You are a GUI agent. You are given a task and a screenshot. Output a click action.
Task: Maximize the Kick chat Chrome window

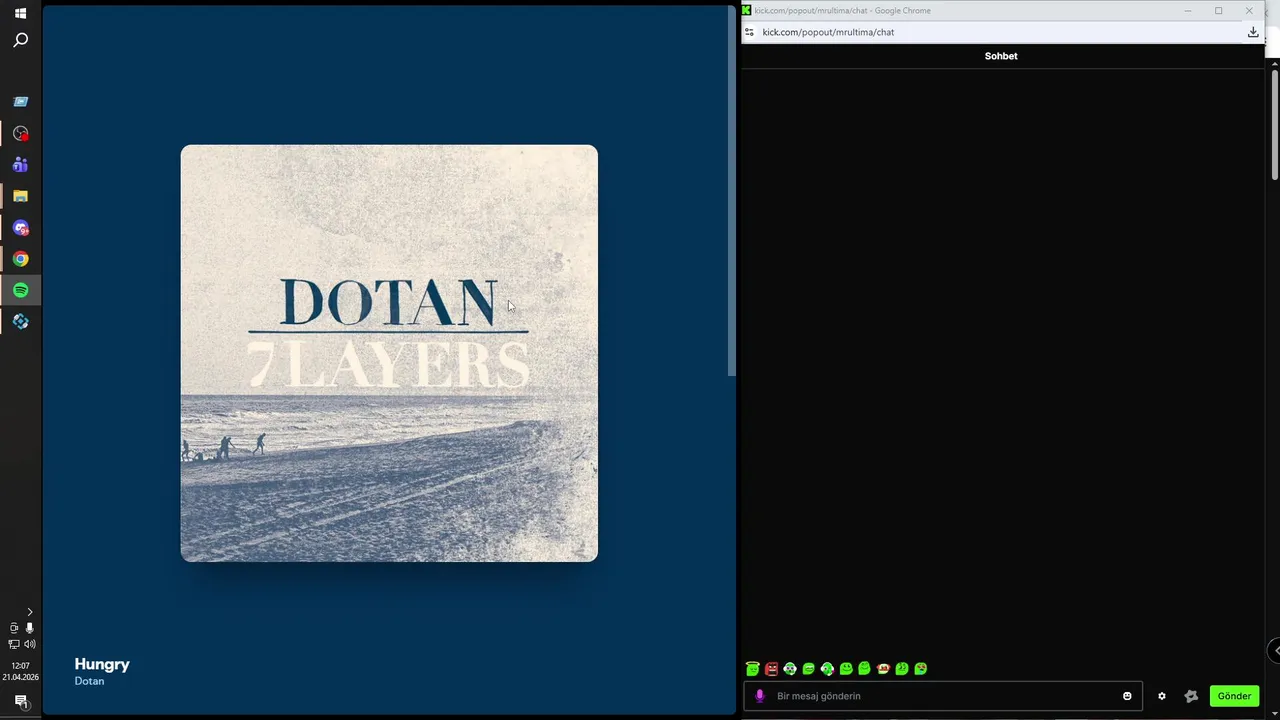(x=1218, y=10)
